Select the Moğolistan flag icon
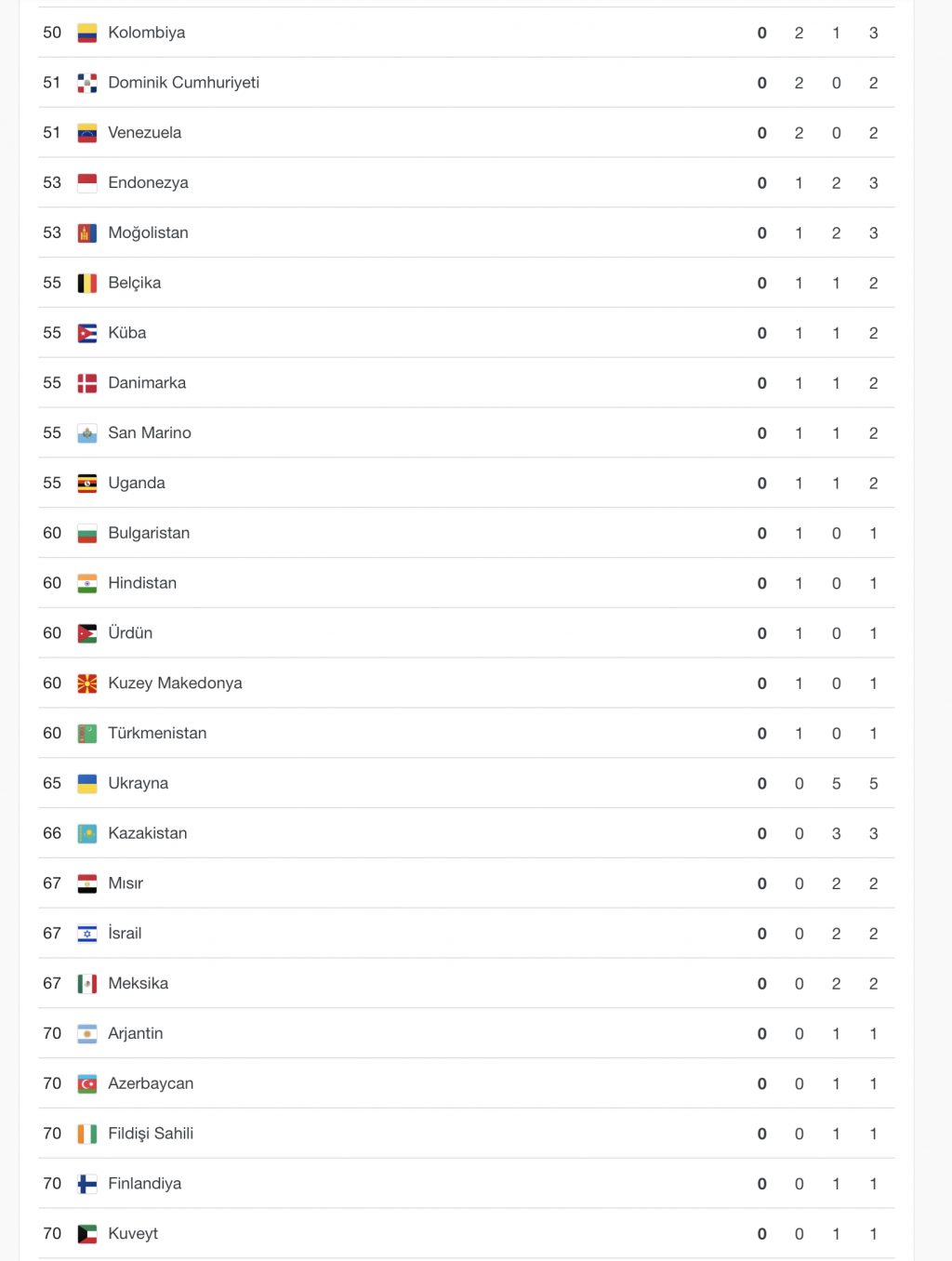952x1261 pixels. click(87, 233)
